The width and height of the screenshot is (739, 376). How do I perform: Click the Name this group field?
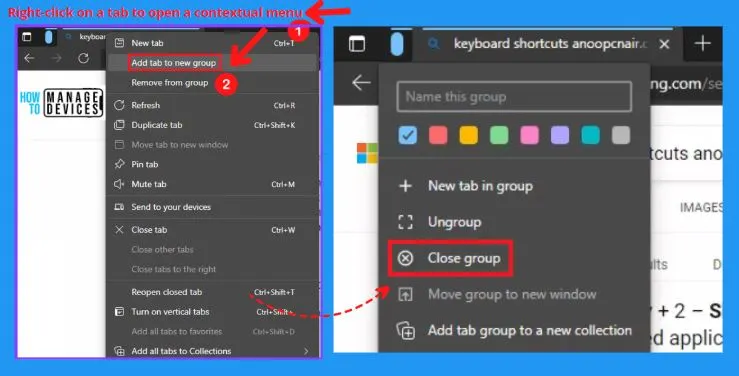pyautogui.click(x=514, y=97)
